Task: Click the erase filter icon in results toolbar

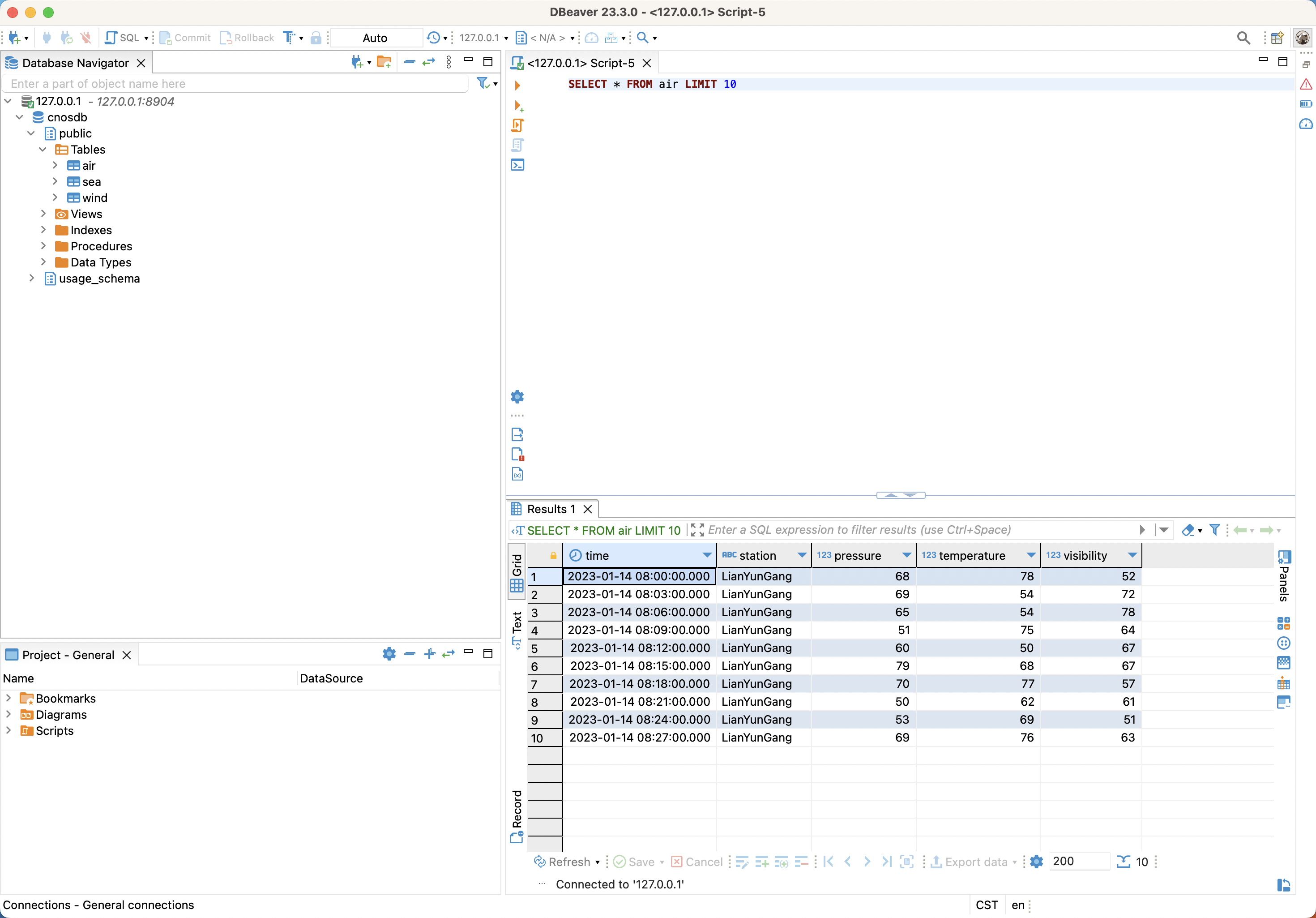Action: (x=1188, y=530)
